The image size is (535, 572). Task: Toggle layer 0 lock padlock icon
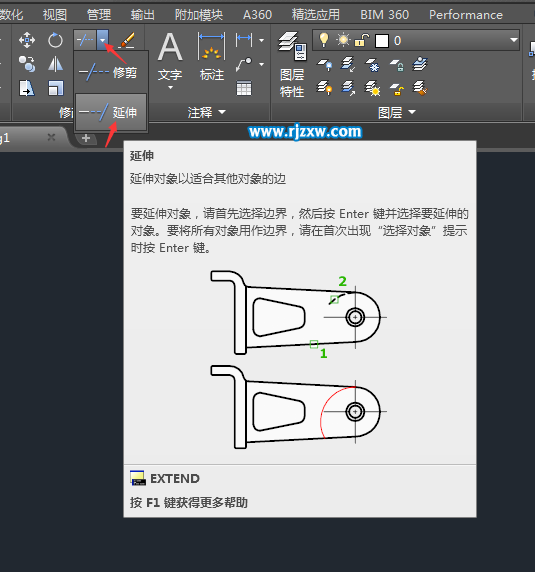362,40
